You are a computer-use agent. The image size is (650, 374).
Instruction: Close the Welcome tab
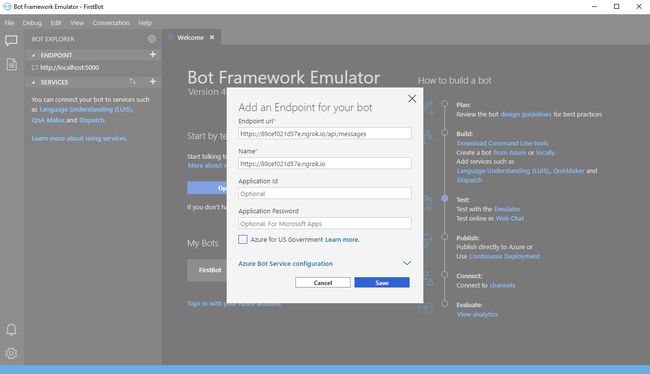pyautogui.click(x=212, y=37)
